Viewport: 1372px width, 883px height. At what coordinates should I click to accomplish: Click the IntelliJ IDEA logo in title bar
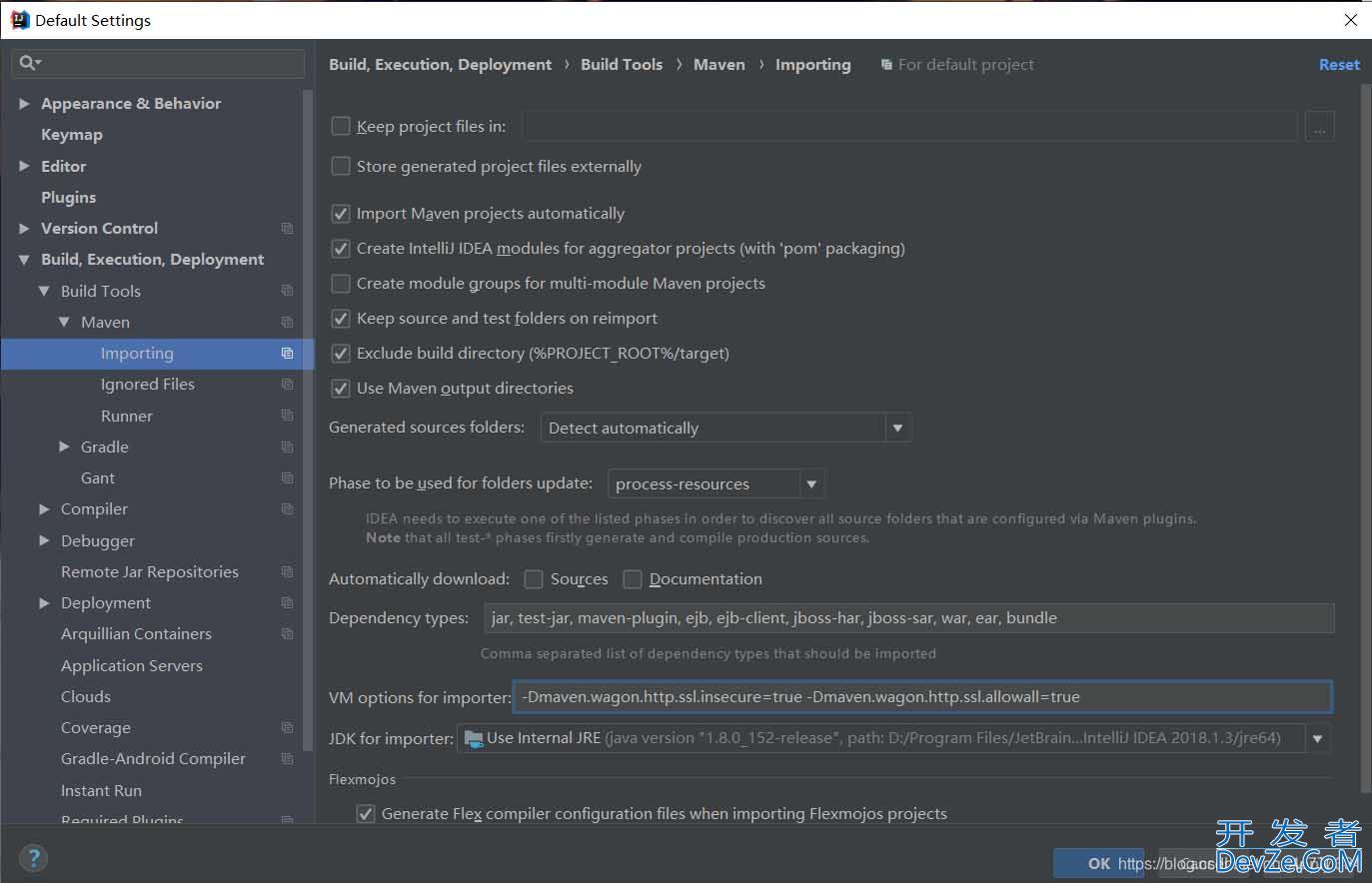[x=19, y=20]
